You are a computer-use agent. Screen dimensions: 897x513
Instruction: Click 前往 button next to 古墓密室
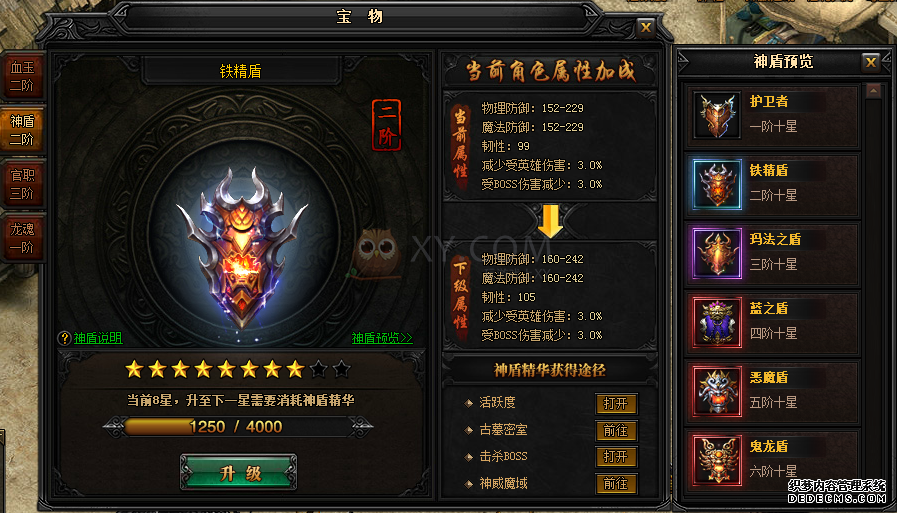tap(616, 430)
